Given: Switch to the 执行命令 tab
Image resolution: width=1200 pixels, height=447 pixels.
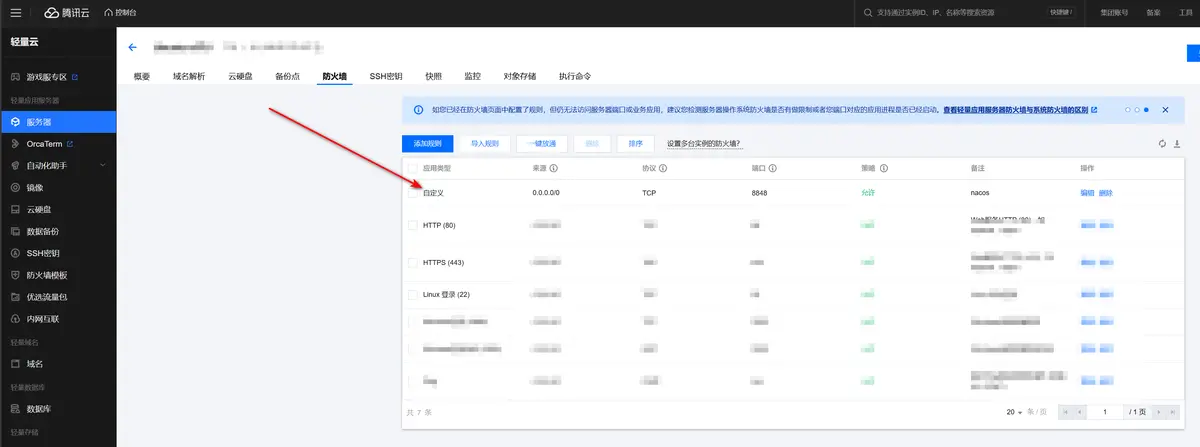Looking at the screenshot, I should [574, 76].
